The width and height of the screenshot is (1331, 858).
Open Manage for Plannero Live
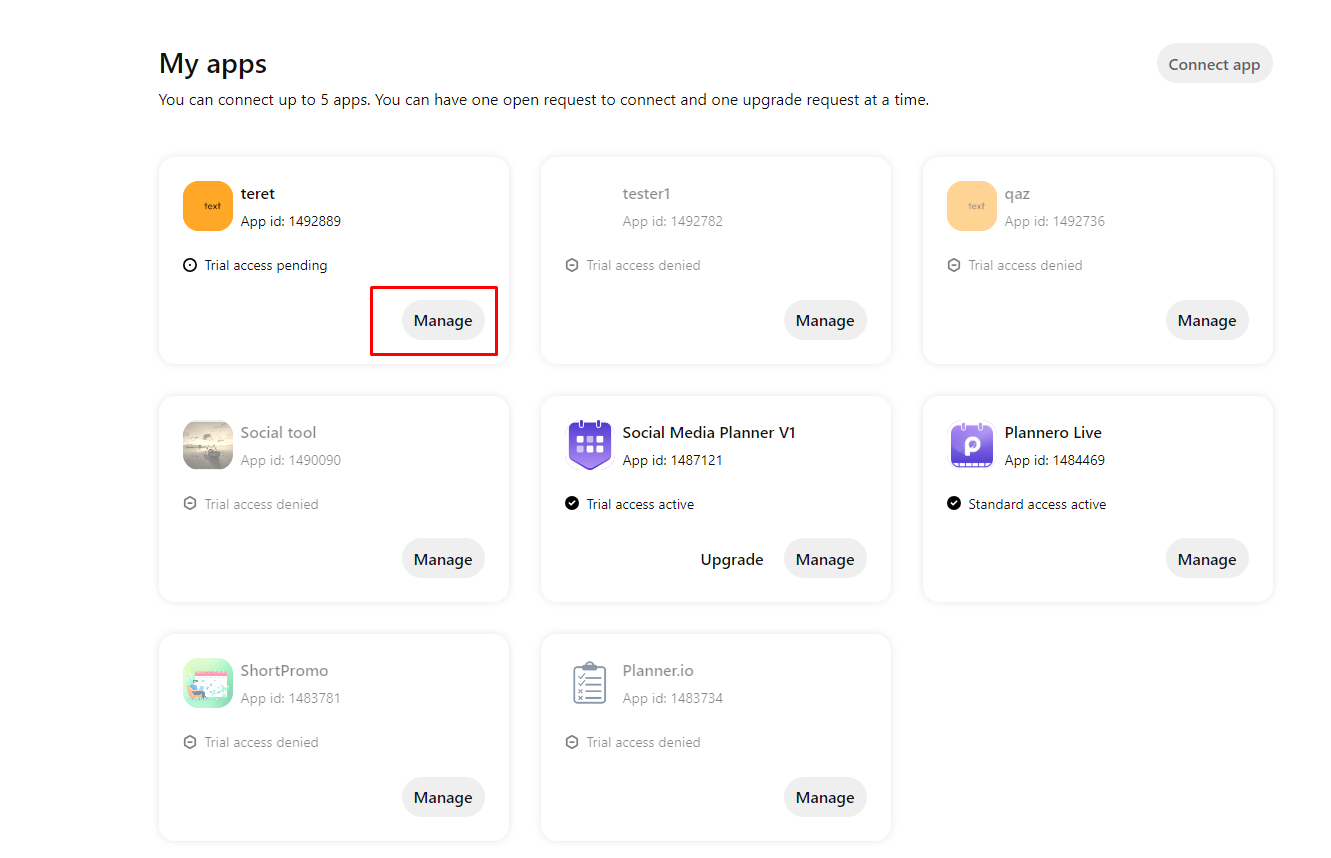[1206, 558]
